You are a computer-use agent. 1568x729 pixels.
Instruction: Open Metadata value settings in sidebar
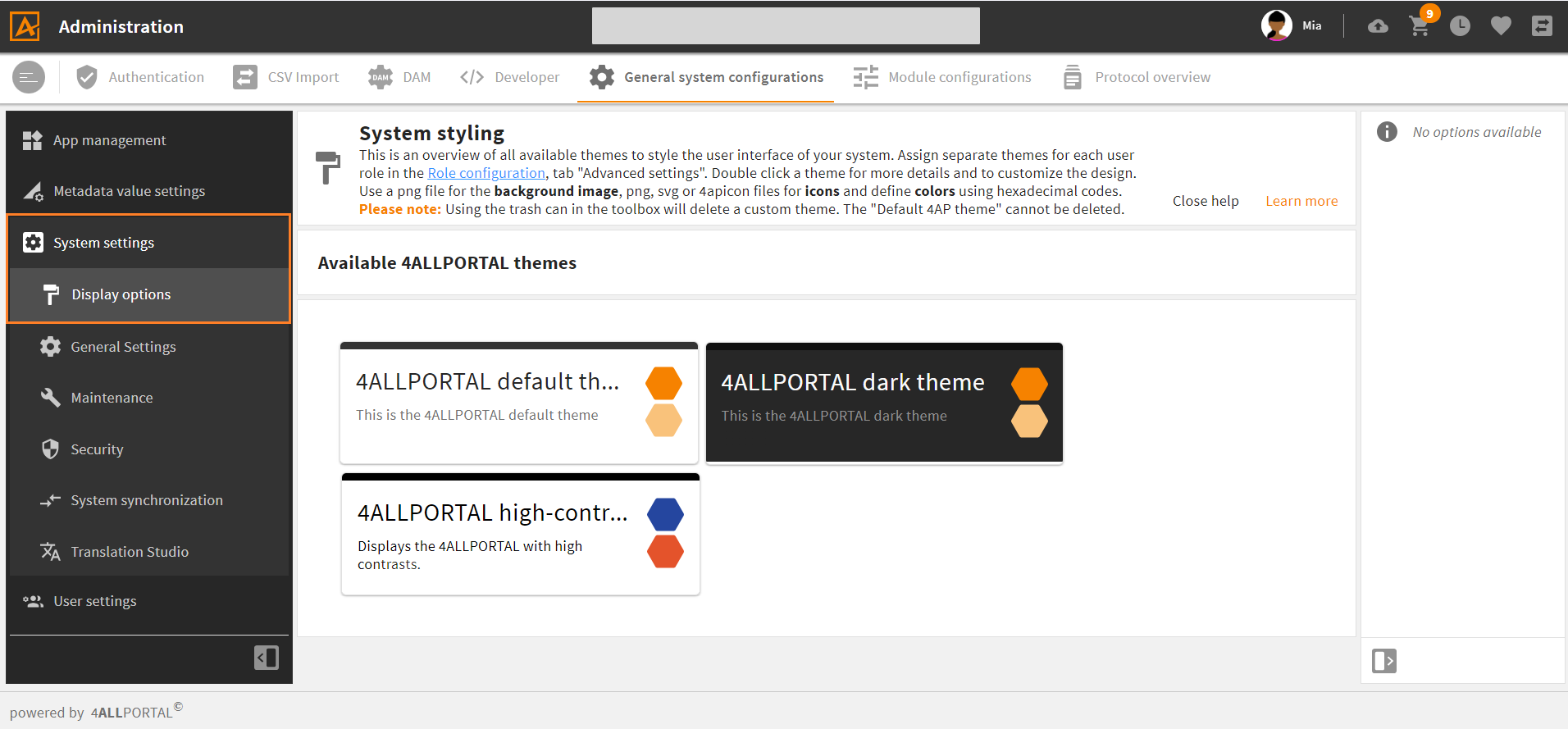click(x=148, y=191)
